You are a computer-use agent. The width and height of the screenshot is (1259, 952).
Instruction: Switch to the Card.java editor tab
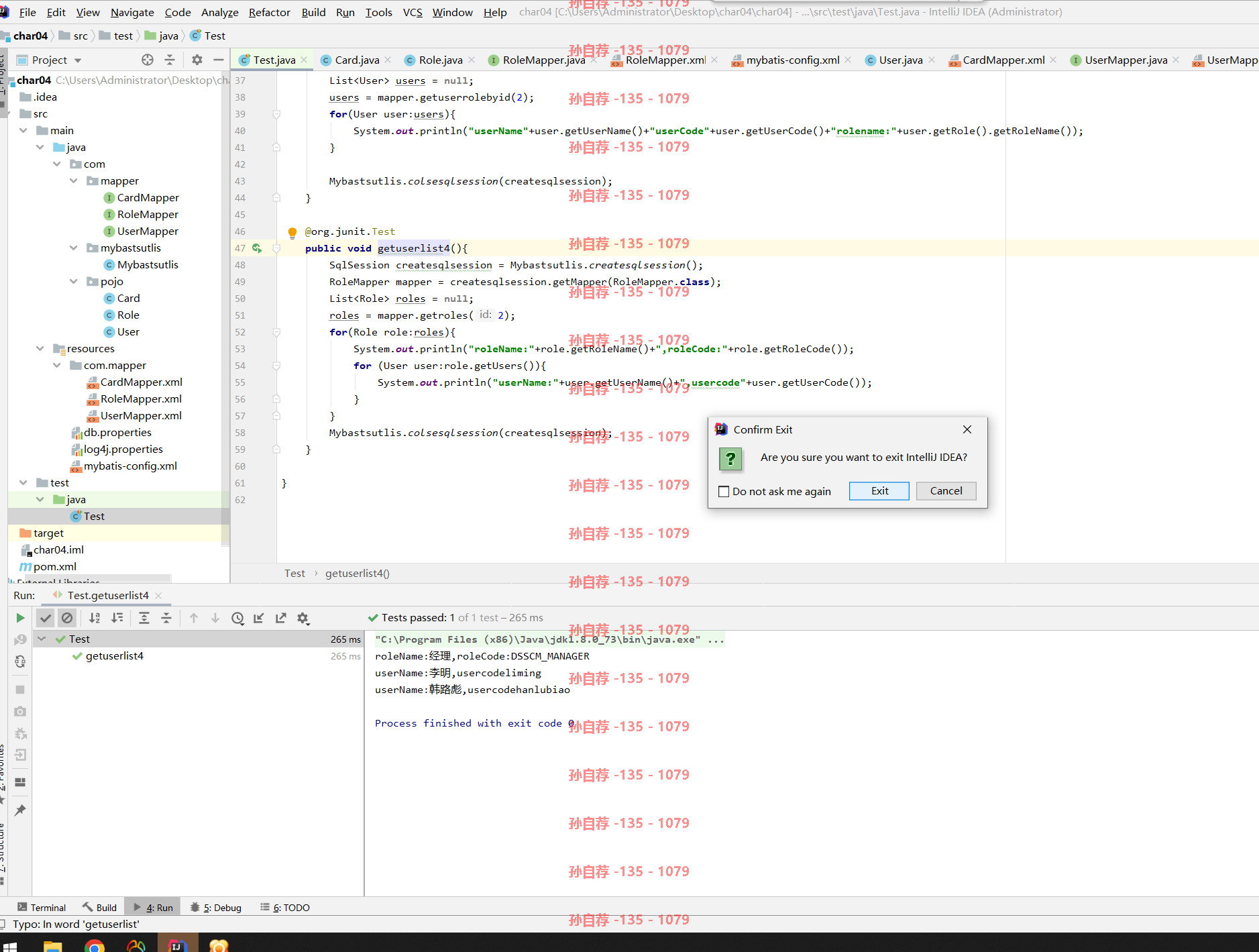(357, 60)
